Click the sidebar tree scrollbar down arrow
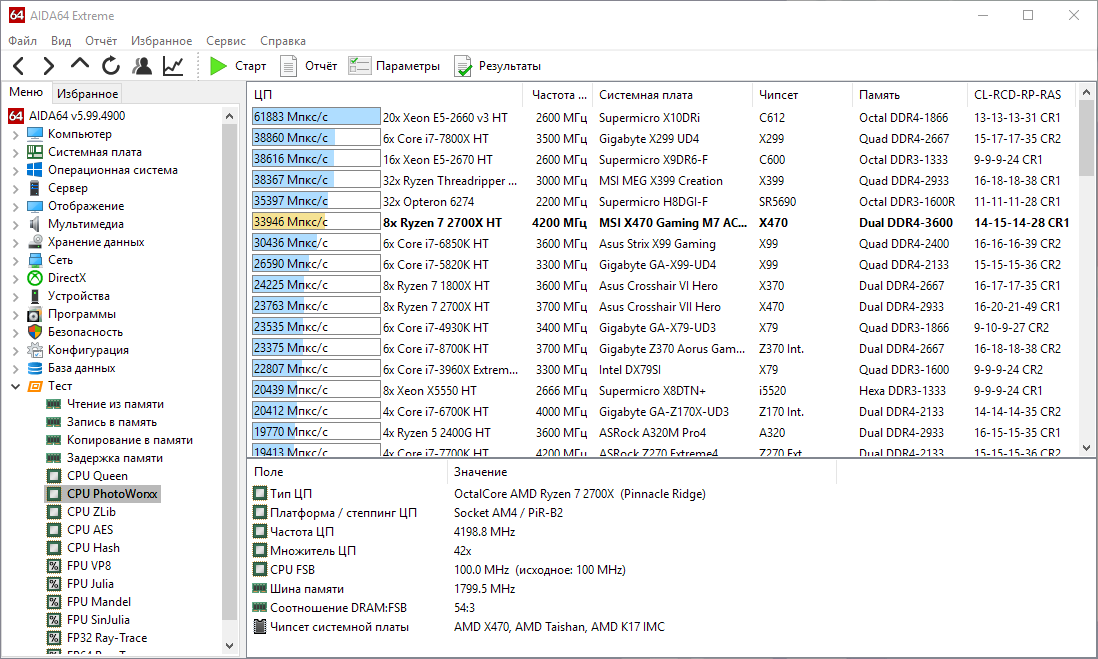 coord(230,646)
